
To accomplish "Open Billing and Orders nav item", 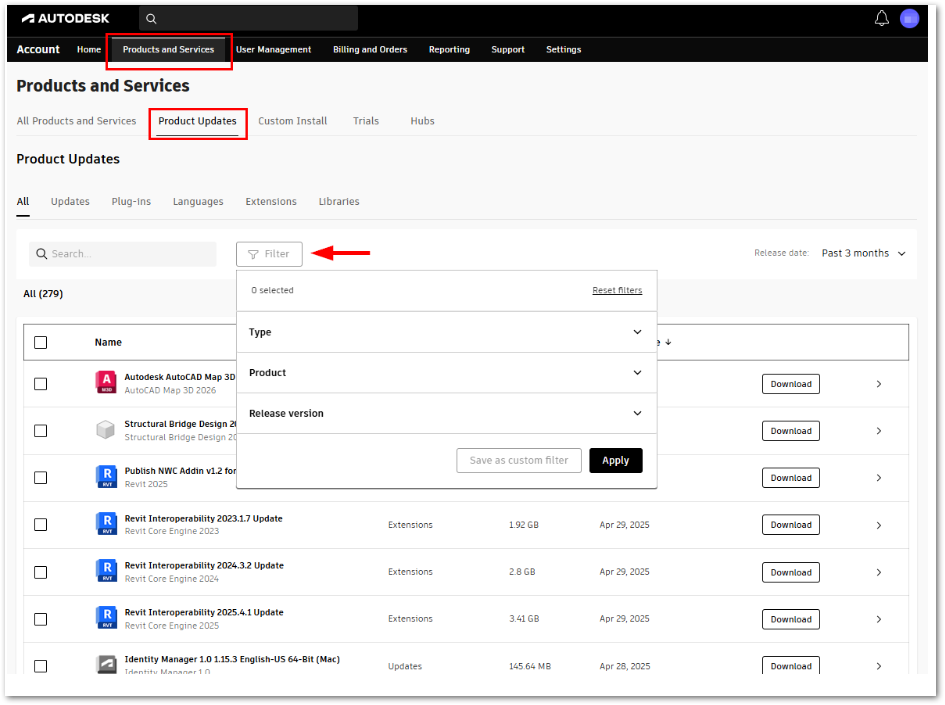I will click(x=370, y=49).
